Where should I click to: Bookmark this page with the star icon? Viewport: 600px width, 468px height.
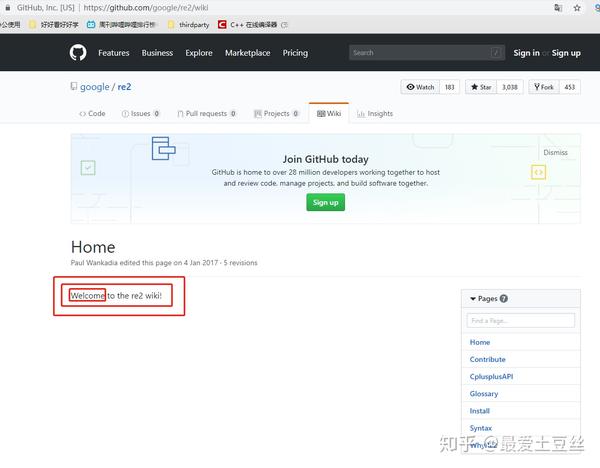577,8
